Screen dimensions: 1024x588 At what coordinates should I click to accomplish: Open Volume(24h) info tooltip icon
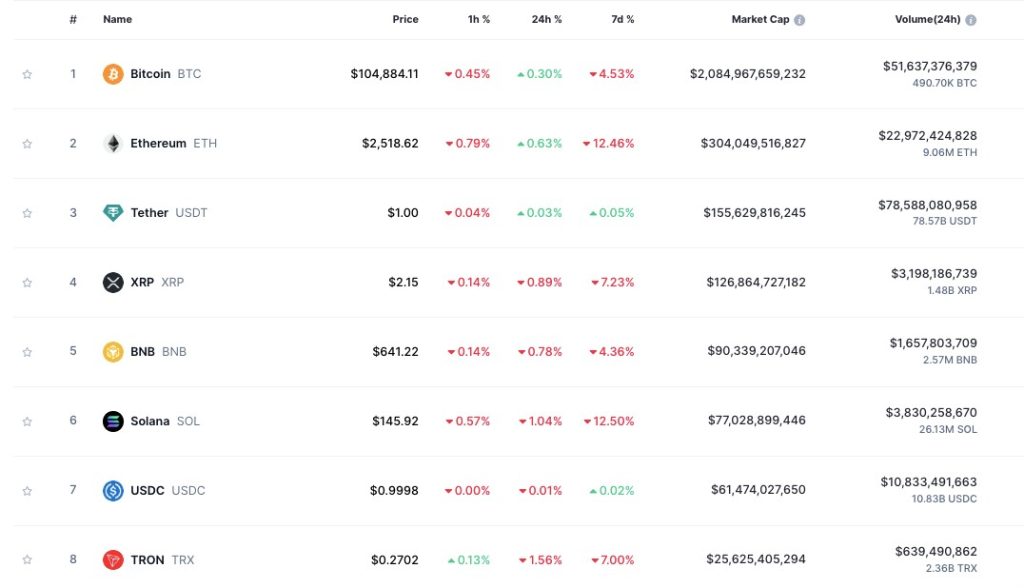pos(971,20)
